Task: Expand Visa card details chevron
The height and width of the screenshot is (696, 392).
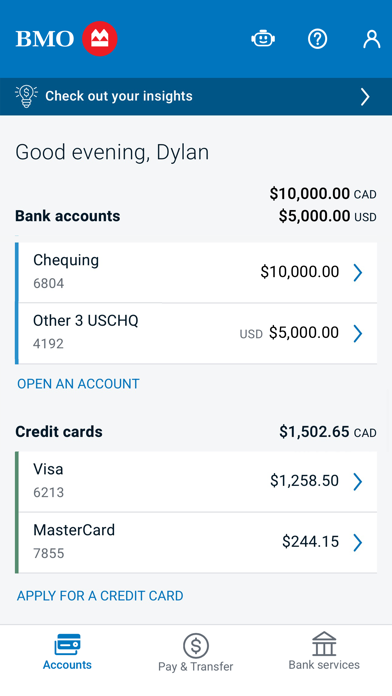Action: click(358, 482)
